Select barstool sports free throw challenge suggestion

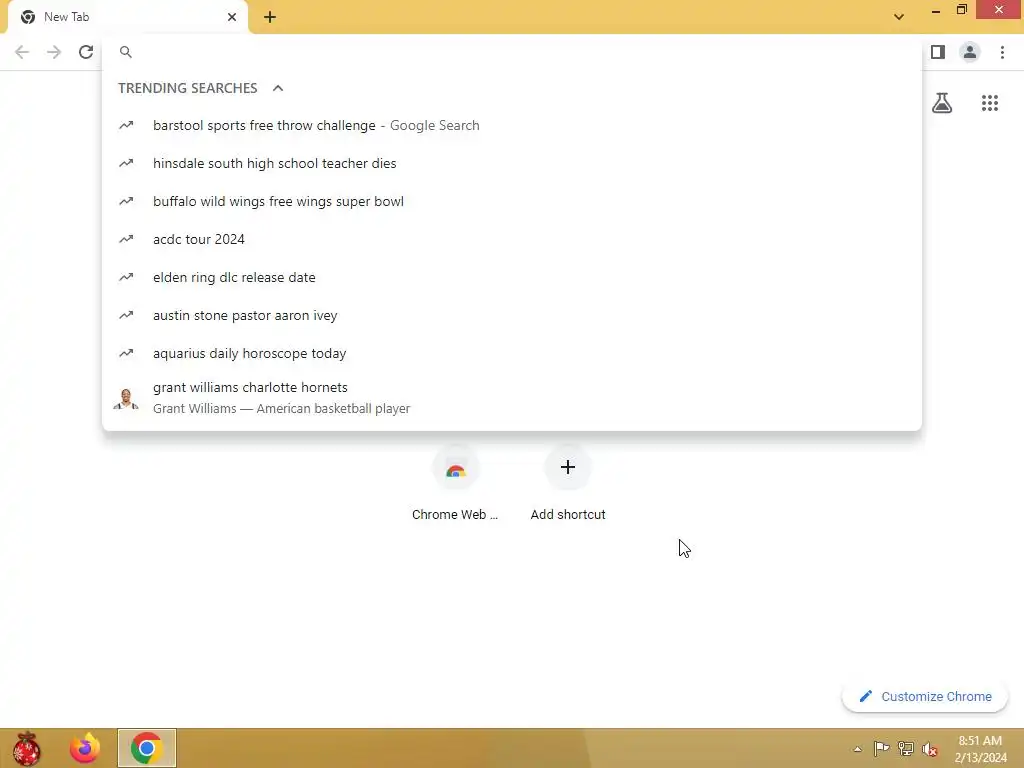coord(512,125)
